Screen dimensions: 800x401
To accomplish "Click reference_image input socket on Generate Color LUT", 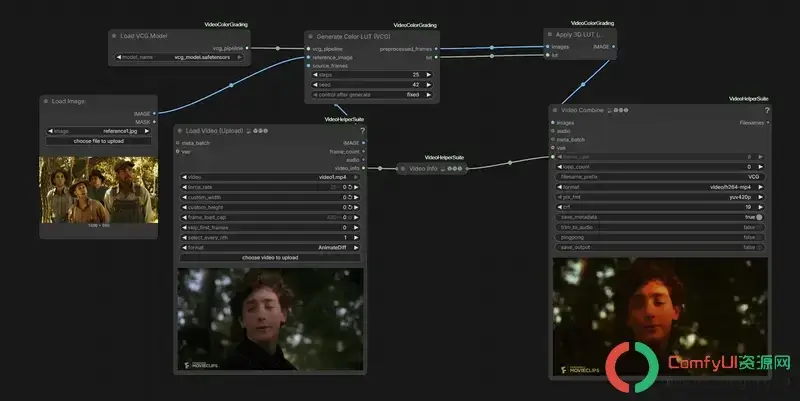I will tap(308, 58).
